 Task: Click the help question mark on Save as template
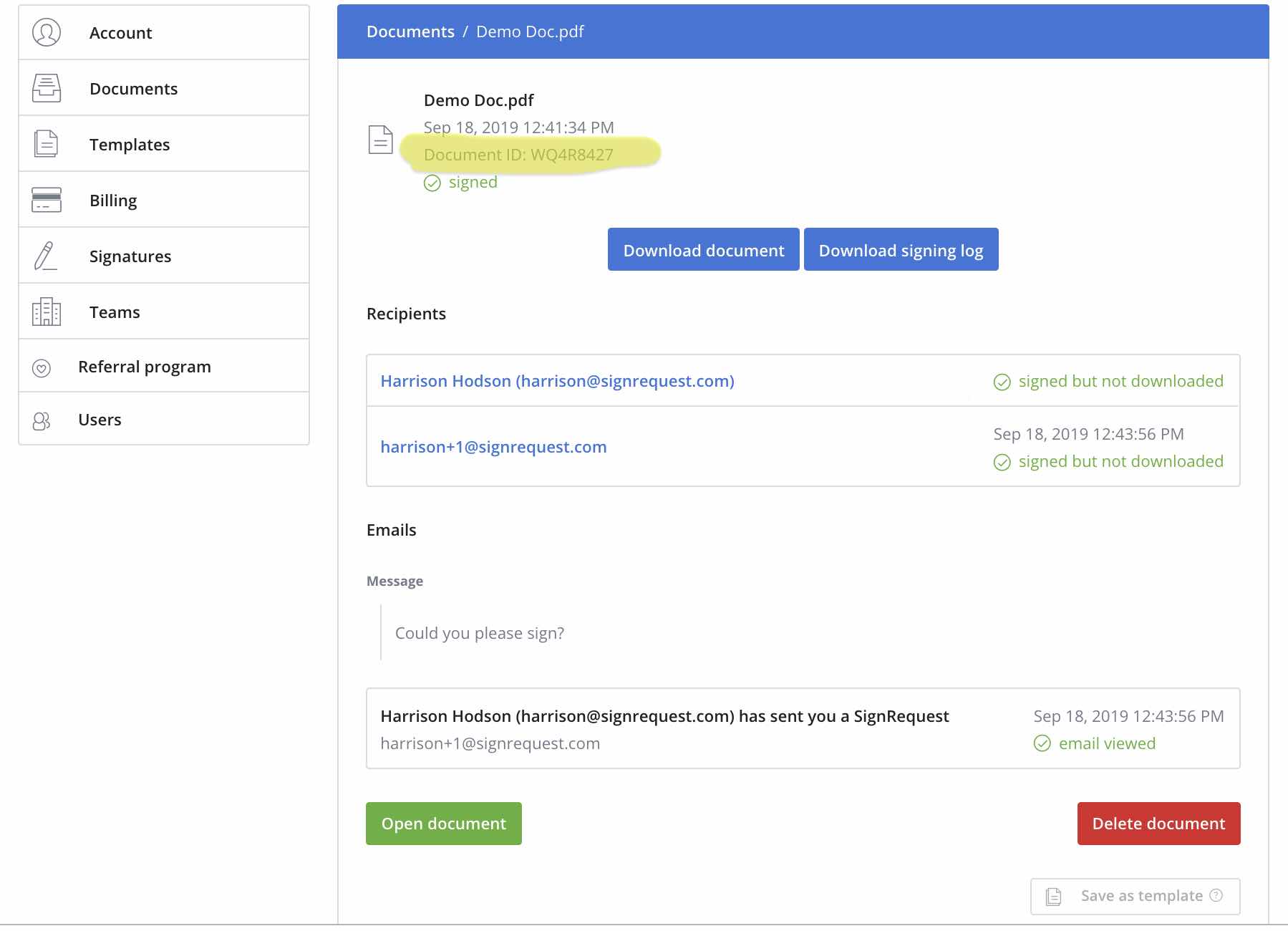[x=1216, y=895]
